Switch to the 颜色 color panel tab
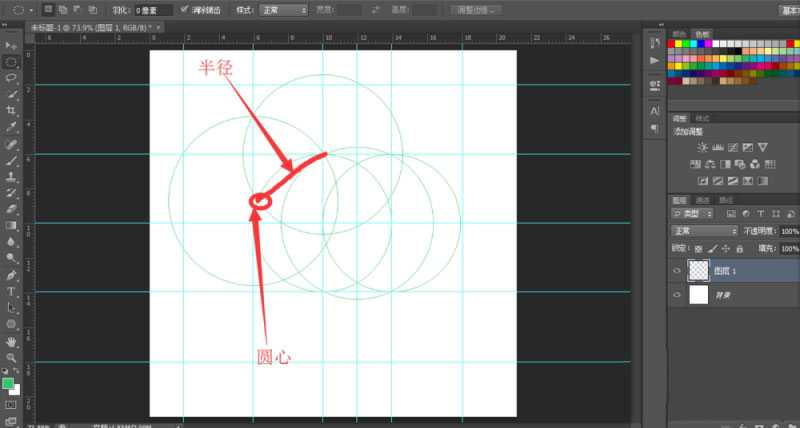 tap(680, 33)
